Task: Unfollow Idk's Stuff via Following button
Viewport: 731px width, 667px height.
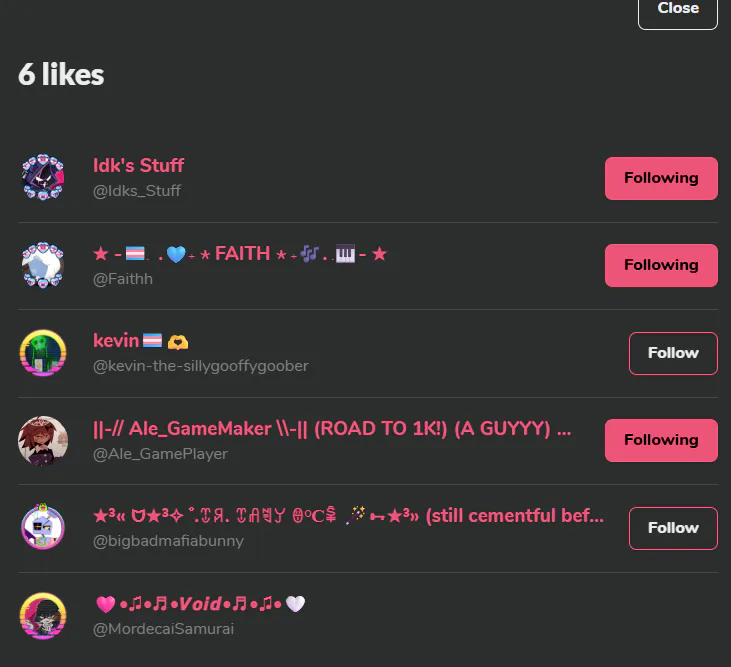Action: click(661, 179)
